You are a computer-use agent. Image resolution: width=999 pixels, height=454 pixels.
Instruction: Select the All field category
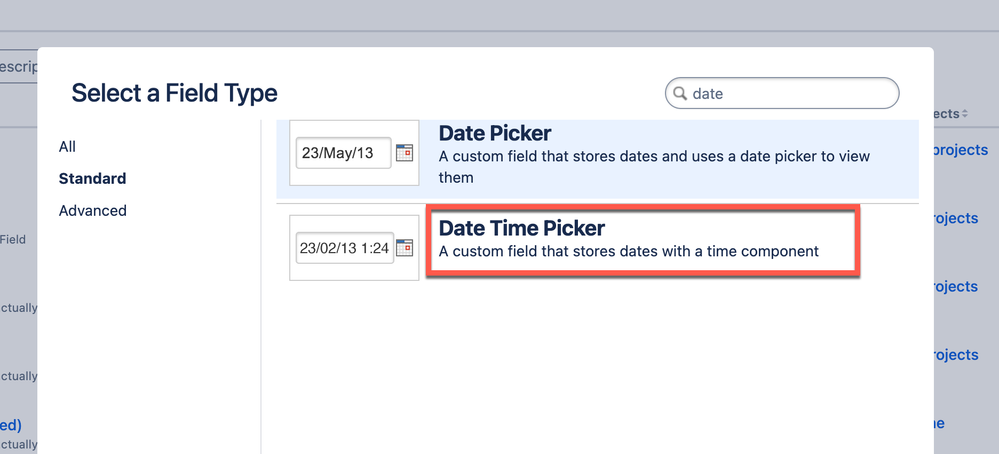pos(67,147)
